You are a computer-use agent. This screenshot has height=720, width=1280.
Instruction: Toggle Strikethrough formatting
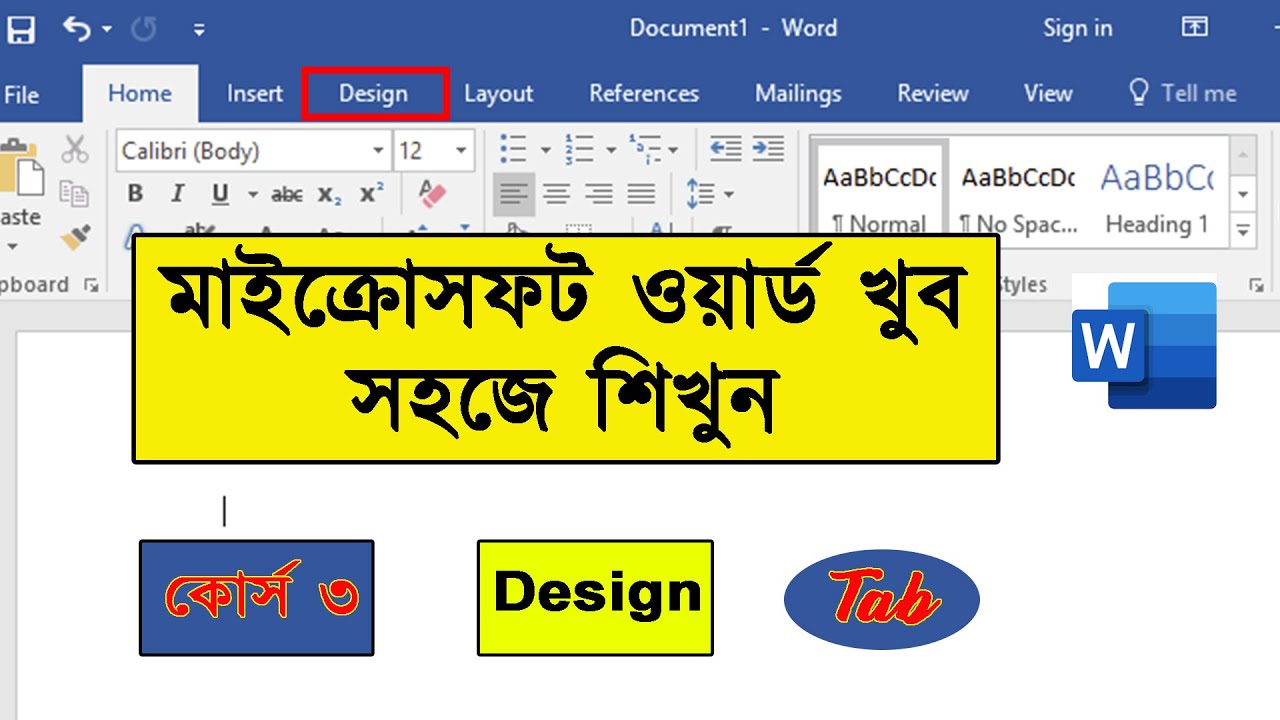pyautogui.click(x=287, y=194)
